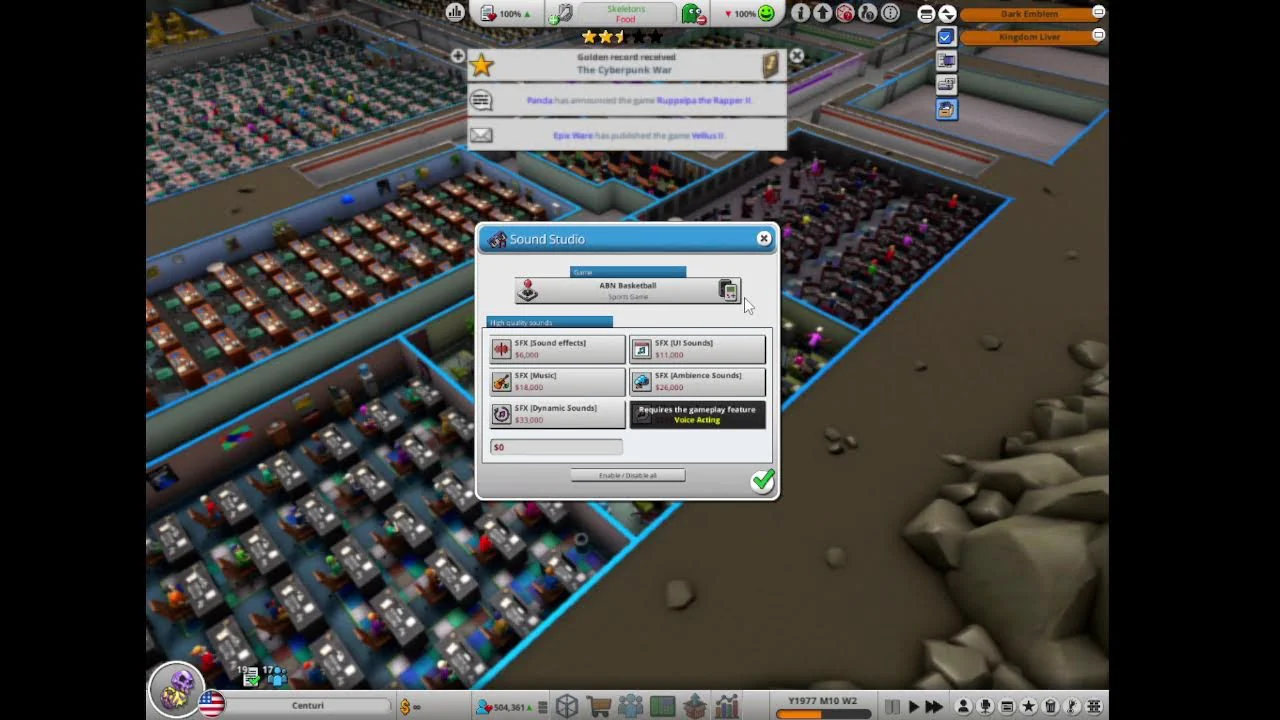Toggle the SFX UI Sounds option
The image size is (1280, 720).
(697, 349)
